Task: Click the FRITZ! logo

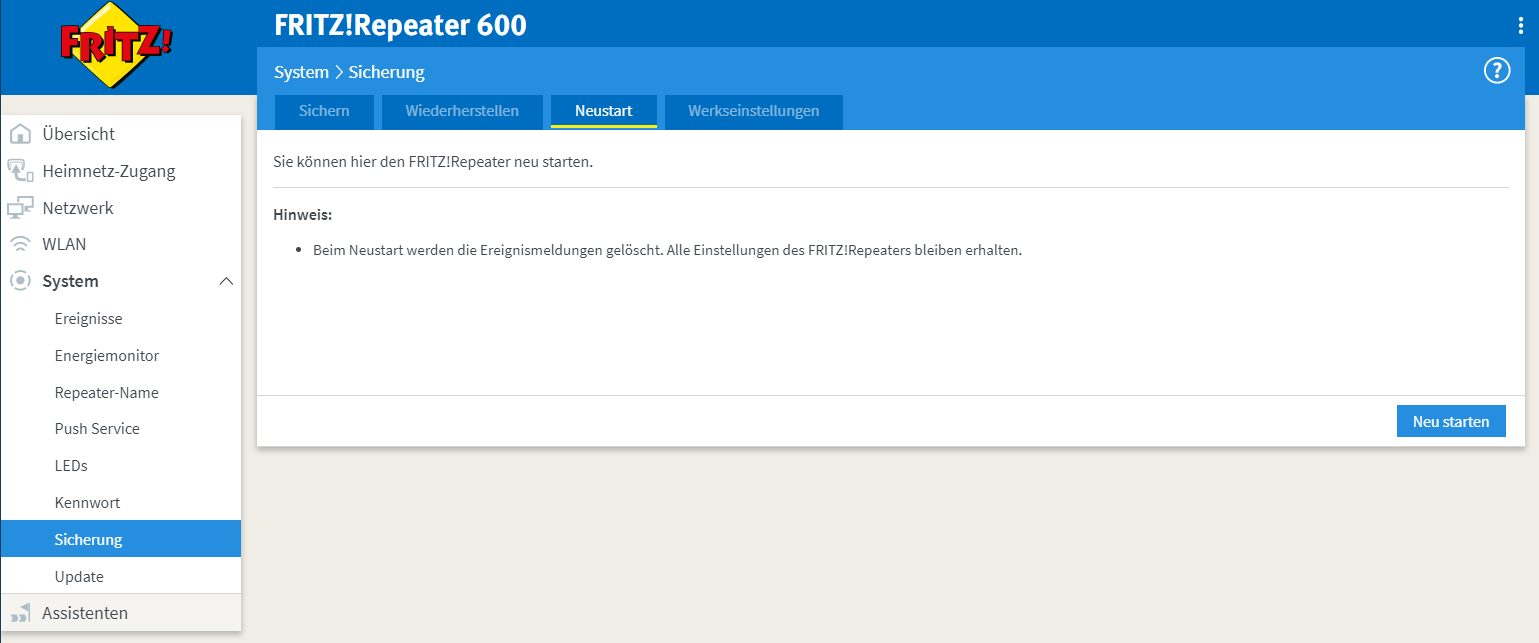Action: pyautogui.click(x=117, y=45)
